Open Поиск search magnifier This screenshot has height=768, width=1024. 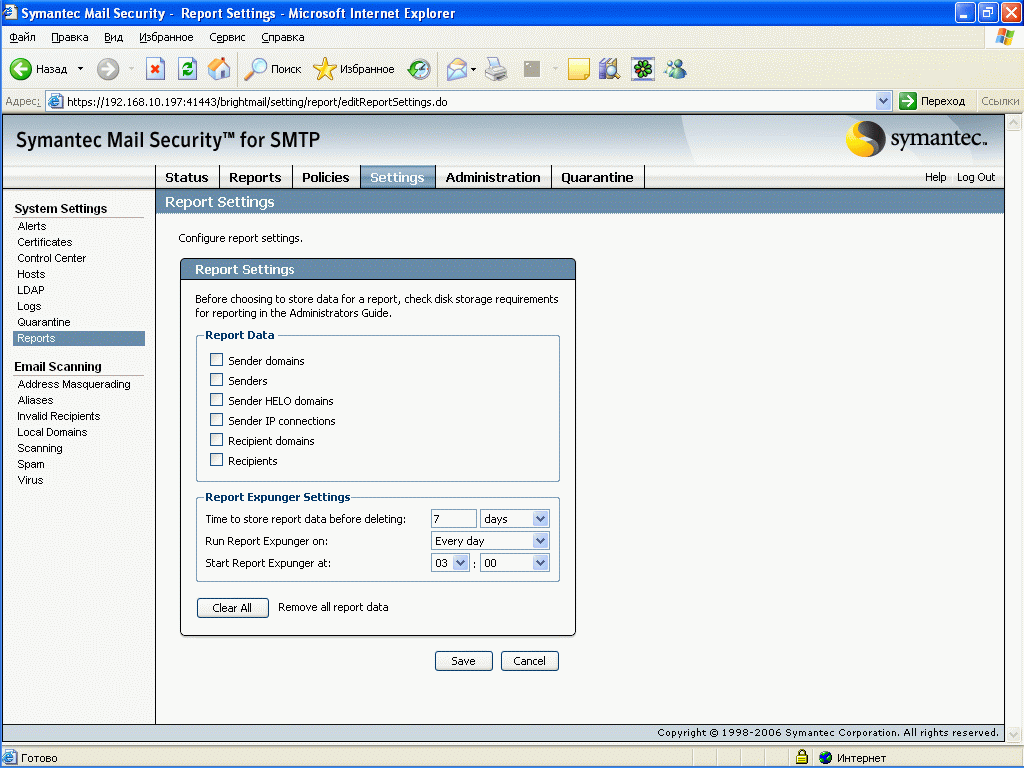tap(255, 69)
